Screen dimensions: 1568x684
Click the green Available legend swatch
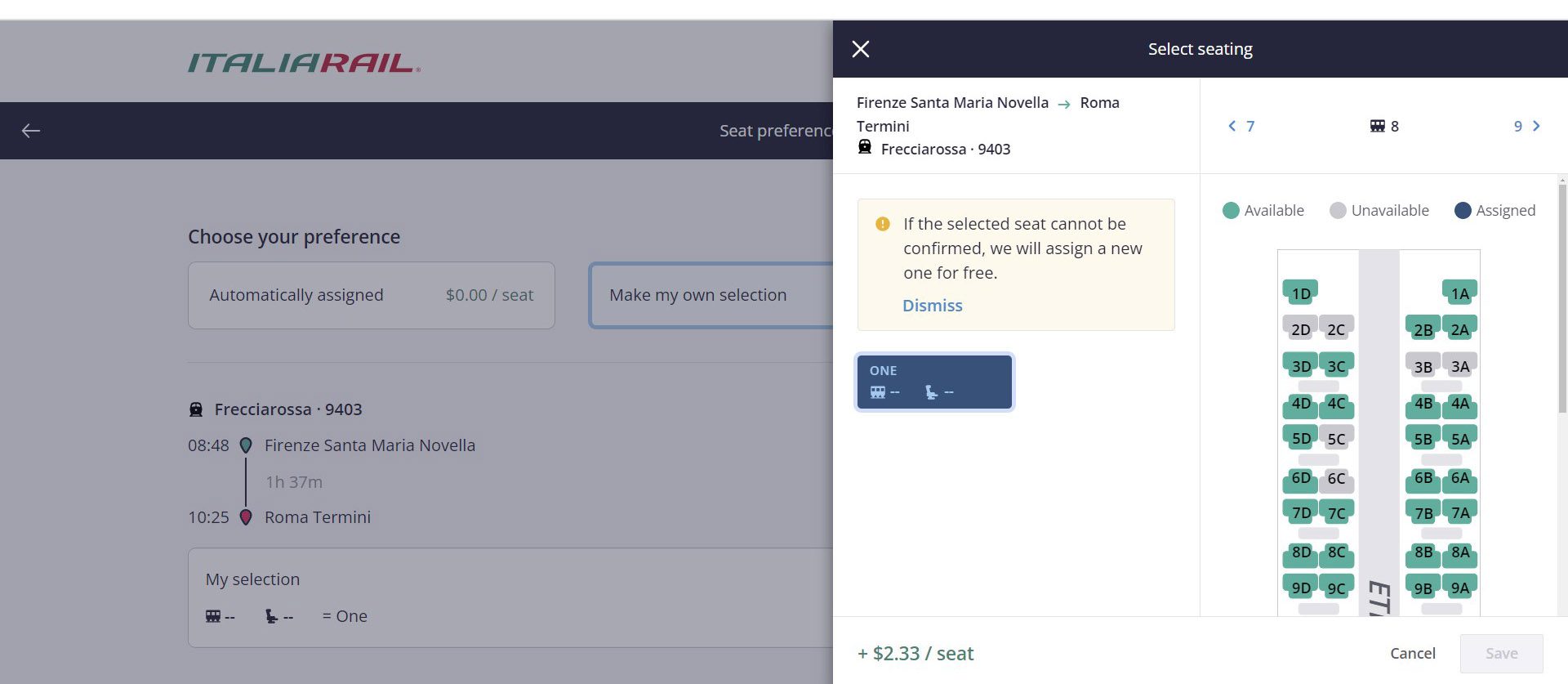click(x=1231, y=211)
